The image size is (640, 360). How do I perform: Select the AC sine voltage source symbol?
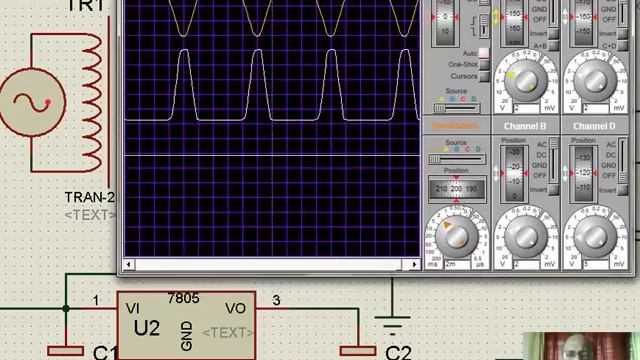point(33,102)
